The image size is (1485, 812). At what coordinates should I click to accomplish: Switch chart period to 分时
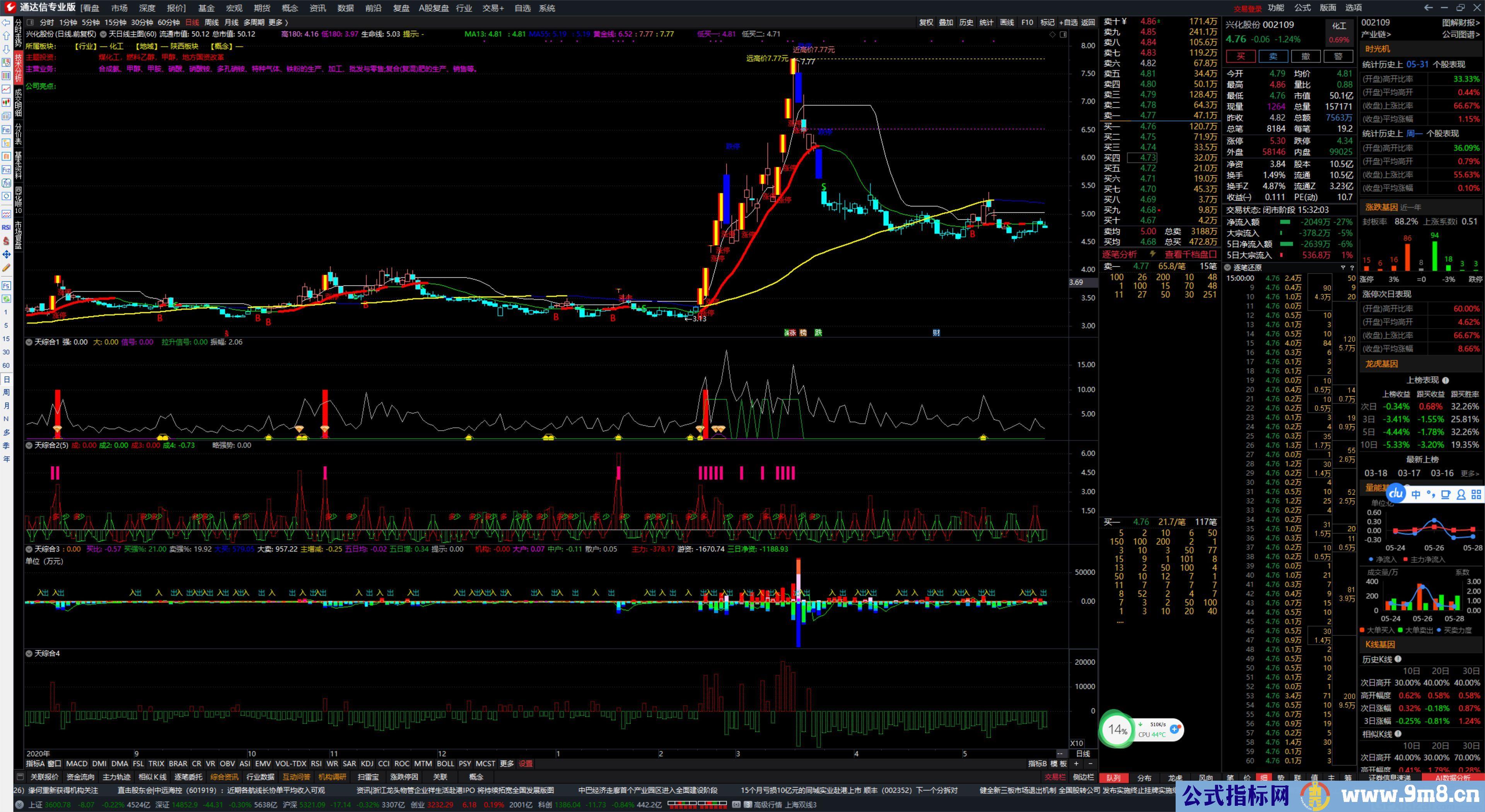coord(47,22)
